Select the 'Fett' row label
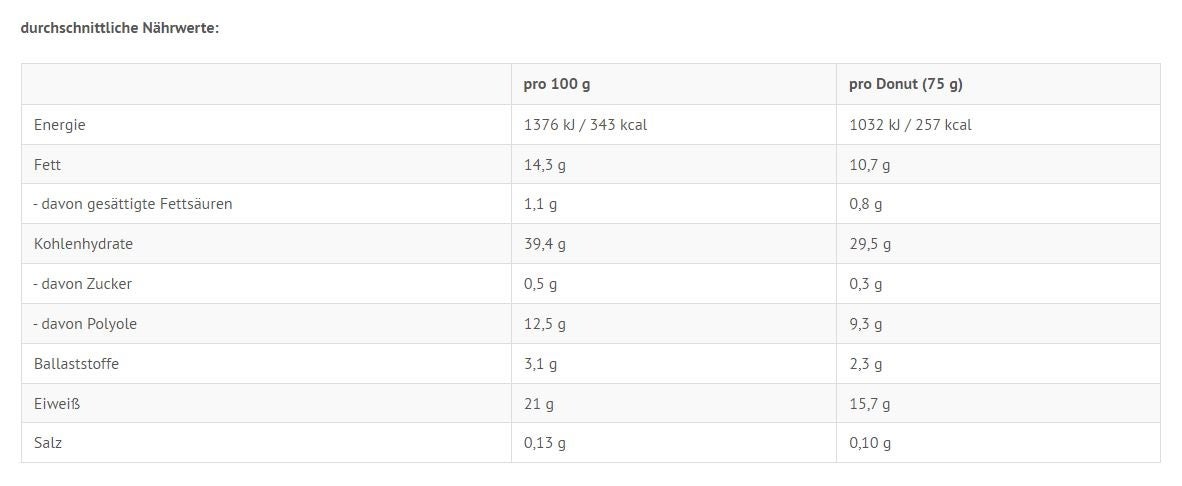The width and height of the screenshot is (1182, 486). (x=47, y=164)
